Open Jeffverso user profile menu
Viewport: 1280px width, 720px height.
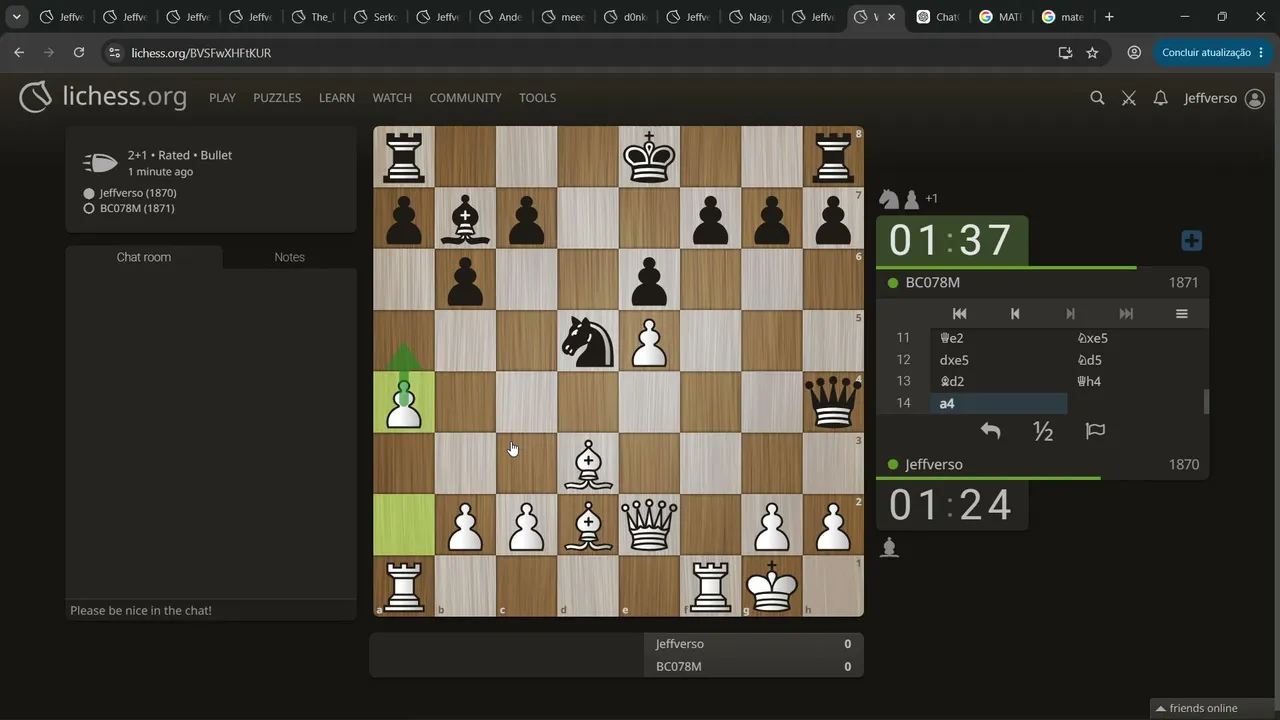coord(1224,98)
